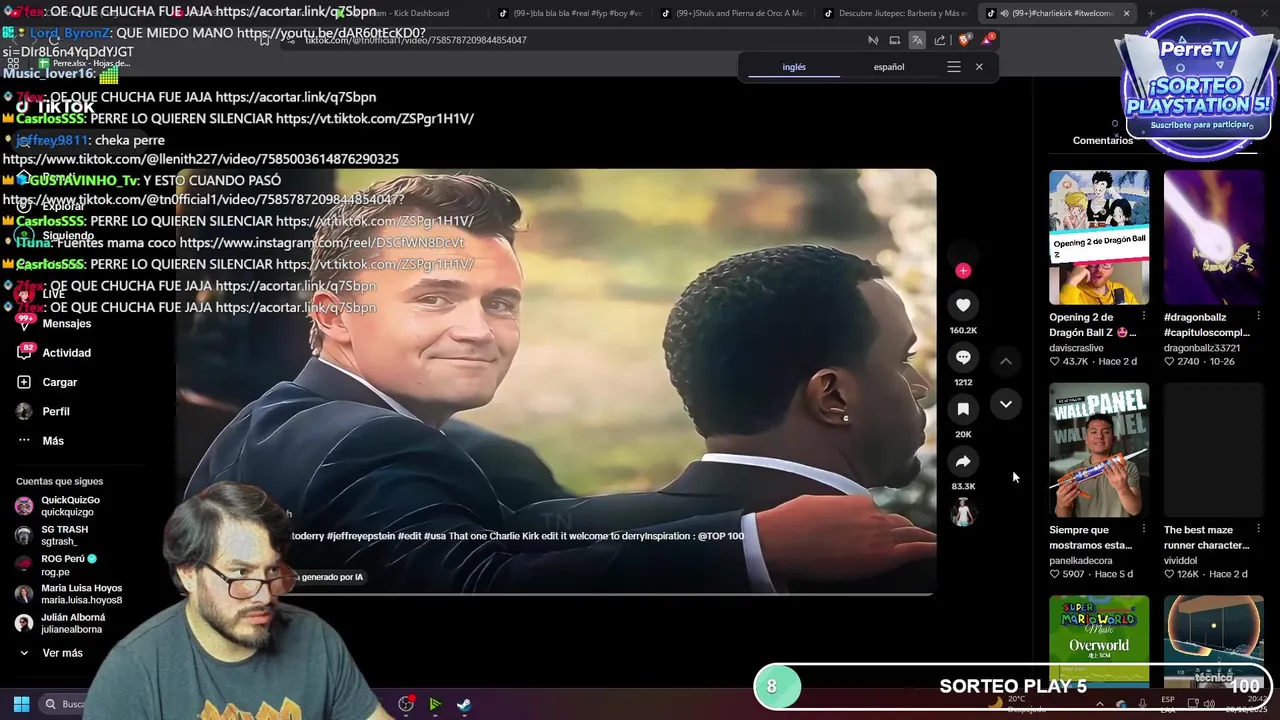1280x720 pixels.
Task: Open the translate popup hamburger menu
Action: [x=954, y=67]
